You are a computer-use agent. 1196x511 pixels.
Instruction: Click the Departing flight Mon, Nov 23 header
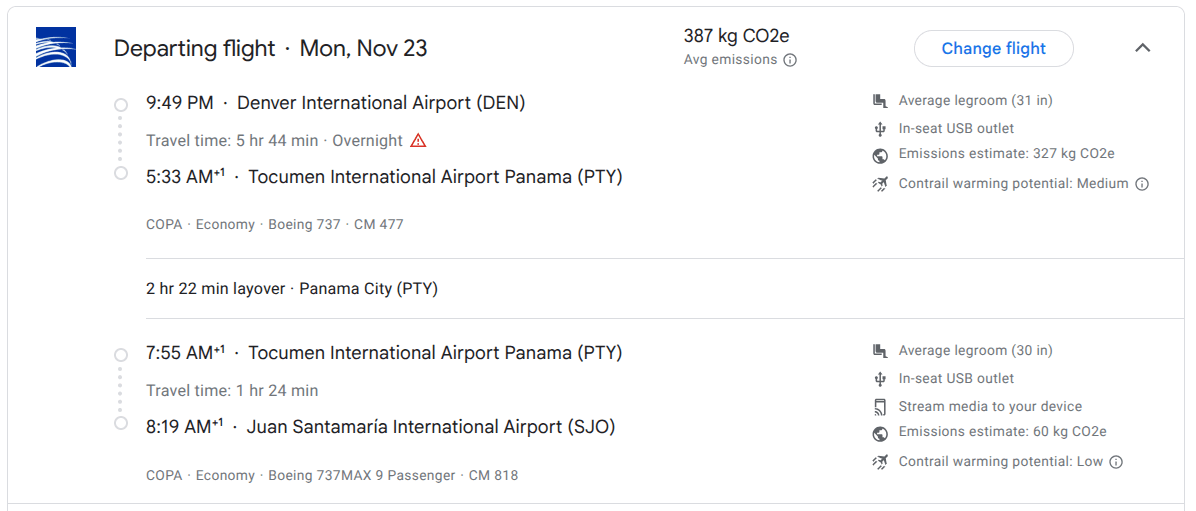click(271, 49)
